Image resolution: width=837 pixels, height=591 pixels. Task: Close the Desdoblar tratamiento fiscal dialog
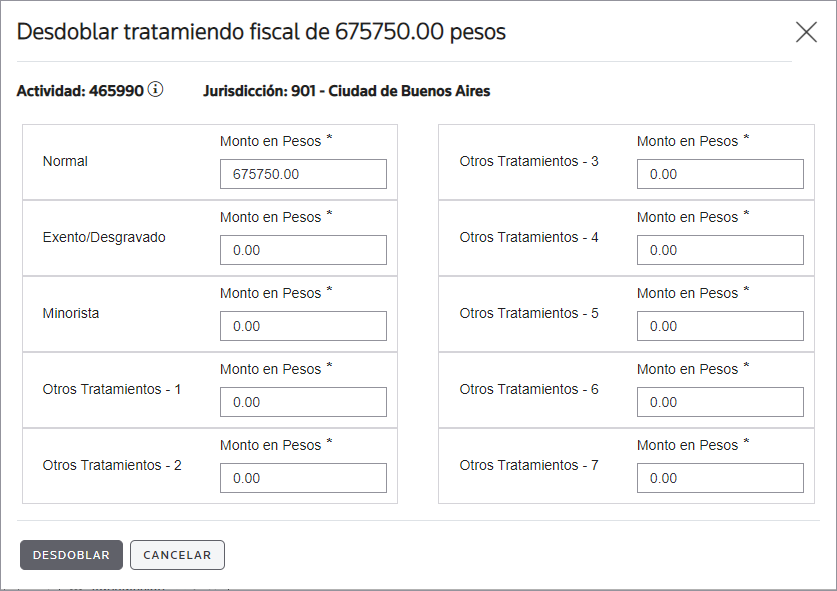(806, 32)
